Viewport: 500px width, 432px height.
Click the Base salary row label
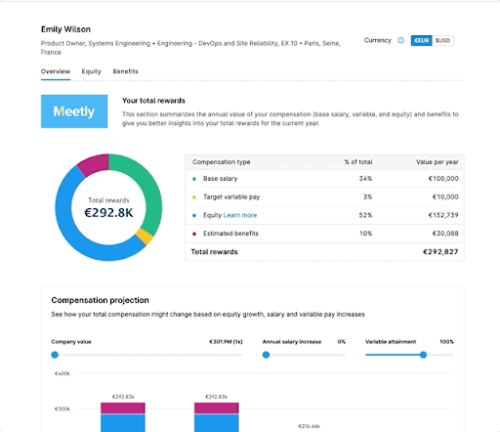[220, 179]
